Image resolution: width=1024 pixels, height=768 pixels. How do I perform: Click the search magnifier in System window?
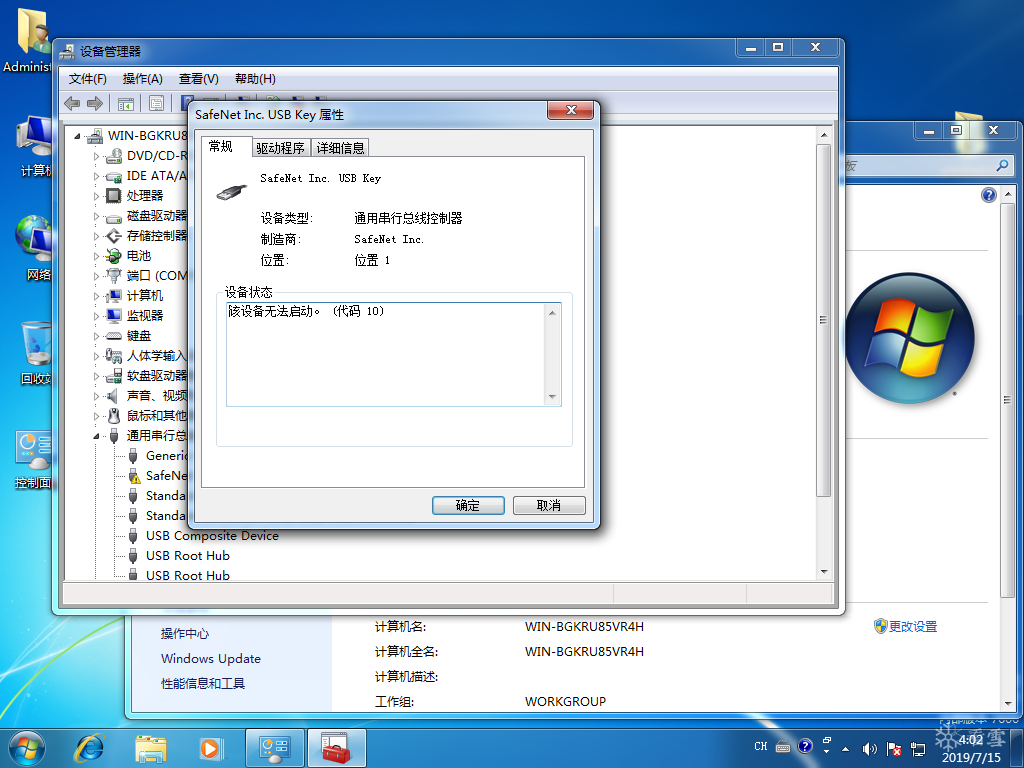pos(1002,166)
